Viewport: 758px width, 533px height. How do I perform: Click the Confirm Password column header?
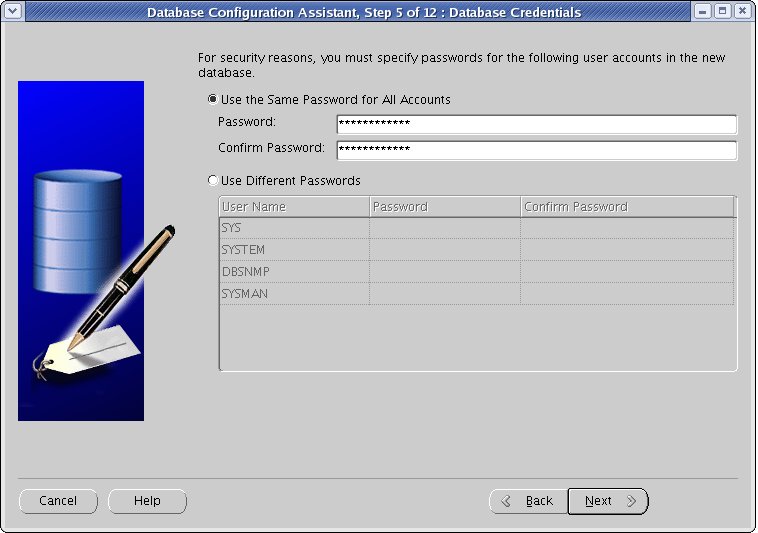[626, 207]
